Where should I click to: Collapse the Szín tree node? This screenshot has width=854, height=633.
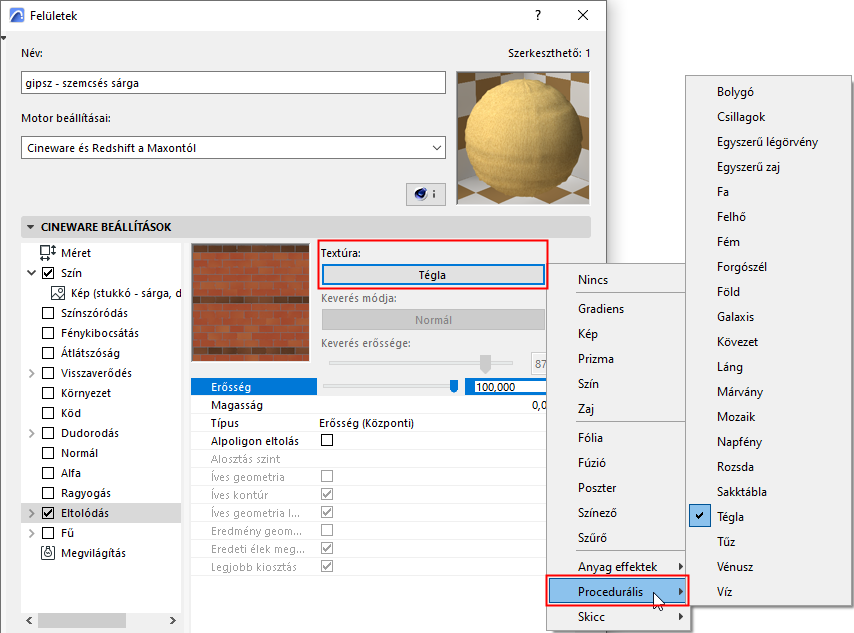pyautogui.click(x=32, y=273)
